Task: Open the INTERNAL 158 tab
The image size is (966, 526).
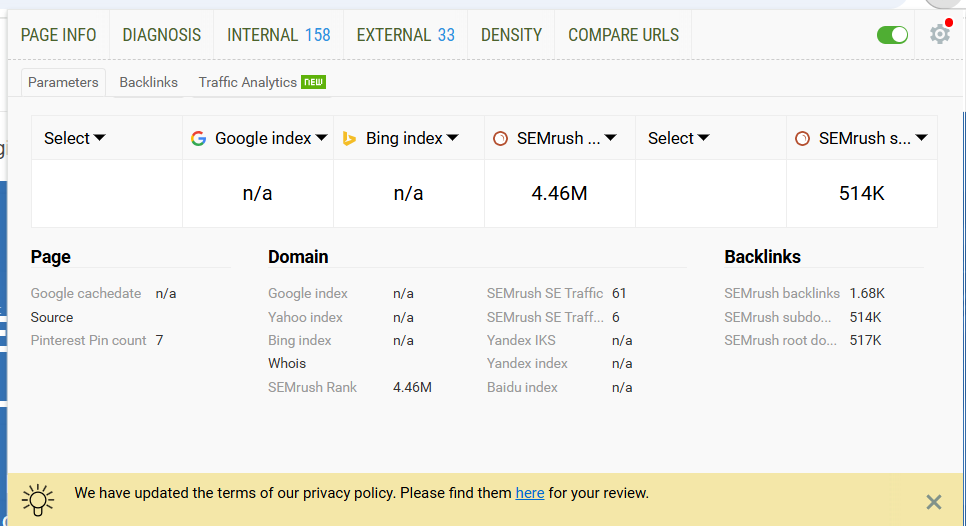Action: click(278, 35)
